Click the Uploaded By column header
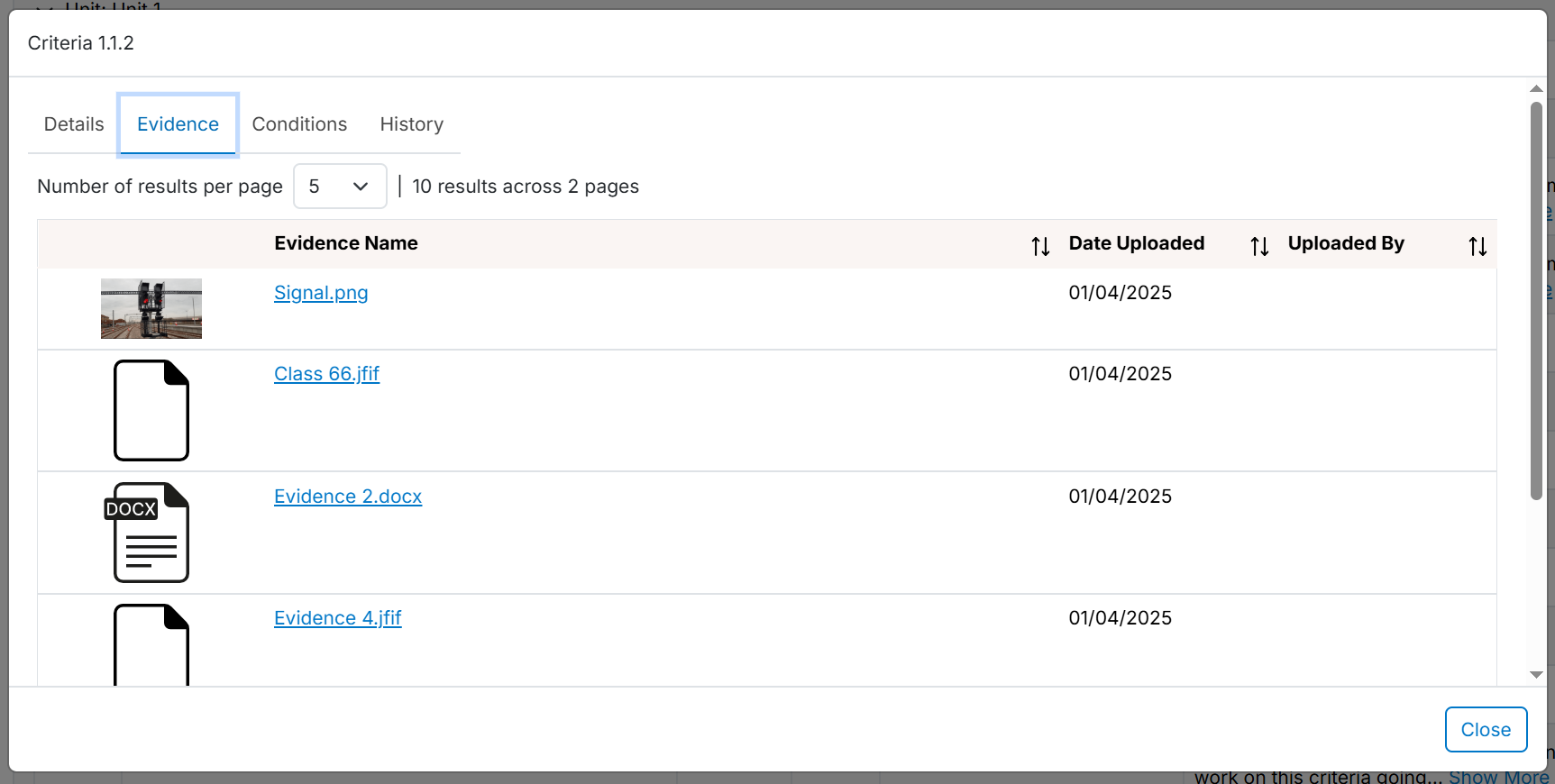 (1346, 243)
